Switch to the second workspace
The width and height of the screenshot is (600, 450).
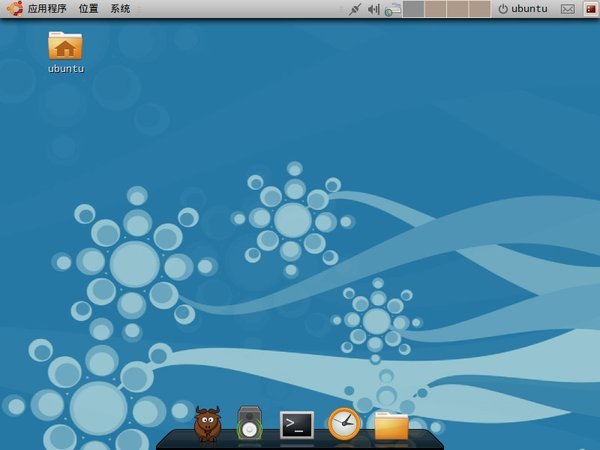(436, 9)
